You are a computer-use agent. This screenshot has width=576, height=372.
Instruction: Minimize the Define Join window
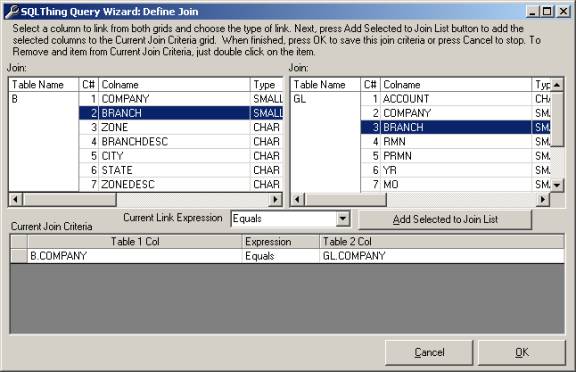click(533, 12)
